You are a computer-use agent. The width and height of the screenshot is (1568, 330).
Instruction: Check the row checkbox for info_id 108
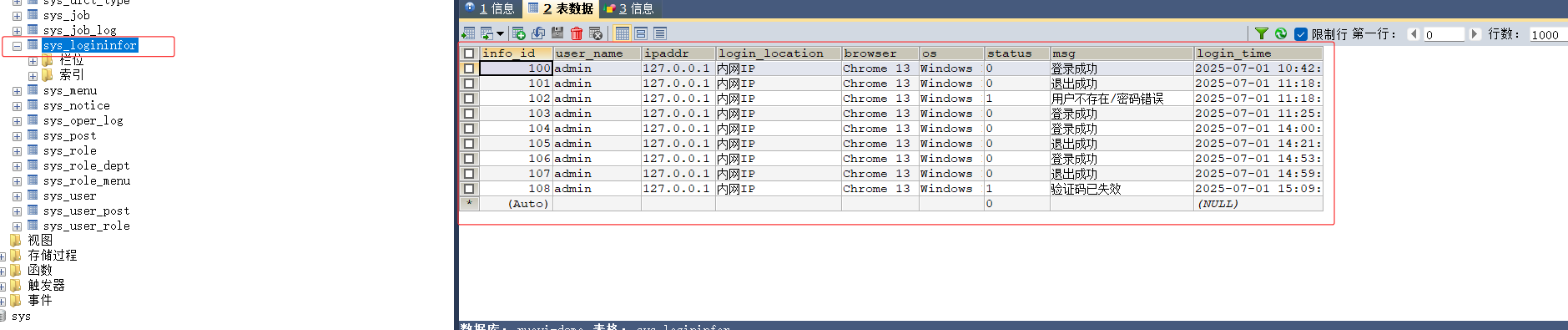tap(469, 189)
